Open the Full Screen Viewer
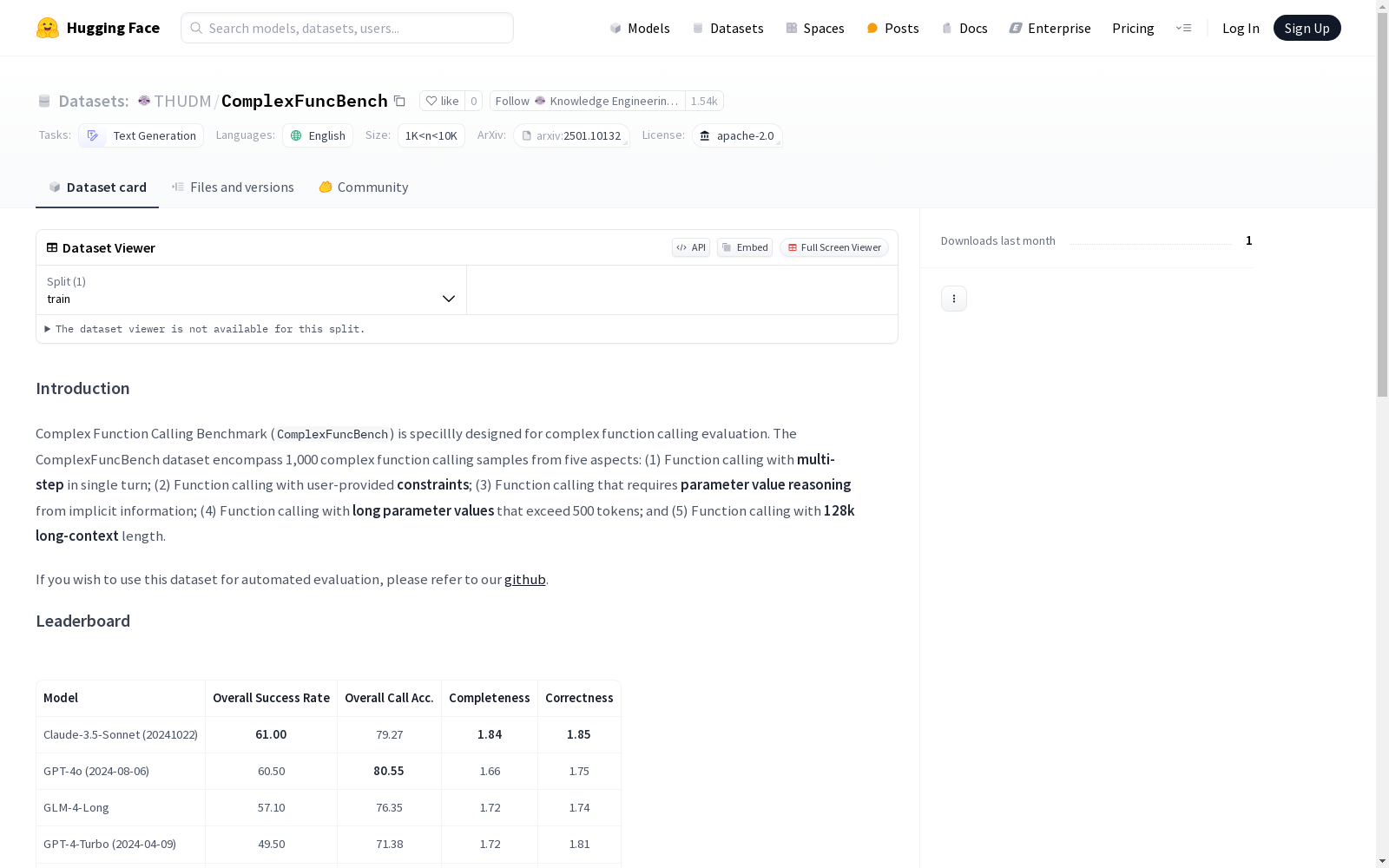The width and height of the screenshot is (1389, 868). (x=833, y=247)
